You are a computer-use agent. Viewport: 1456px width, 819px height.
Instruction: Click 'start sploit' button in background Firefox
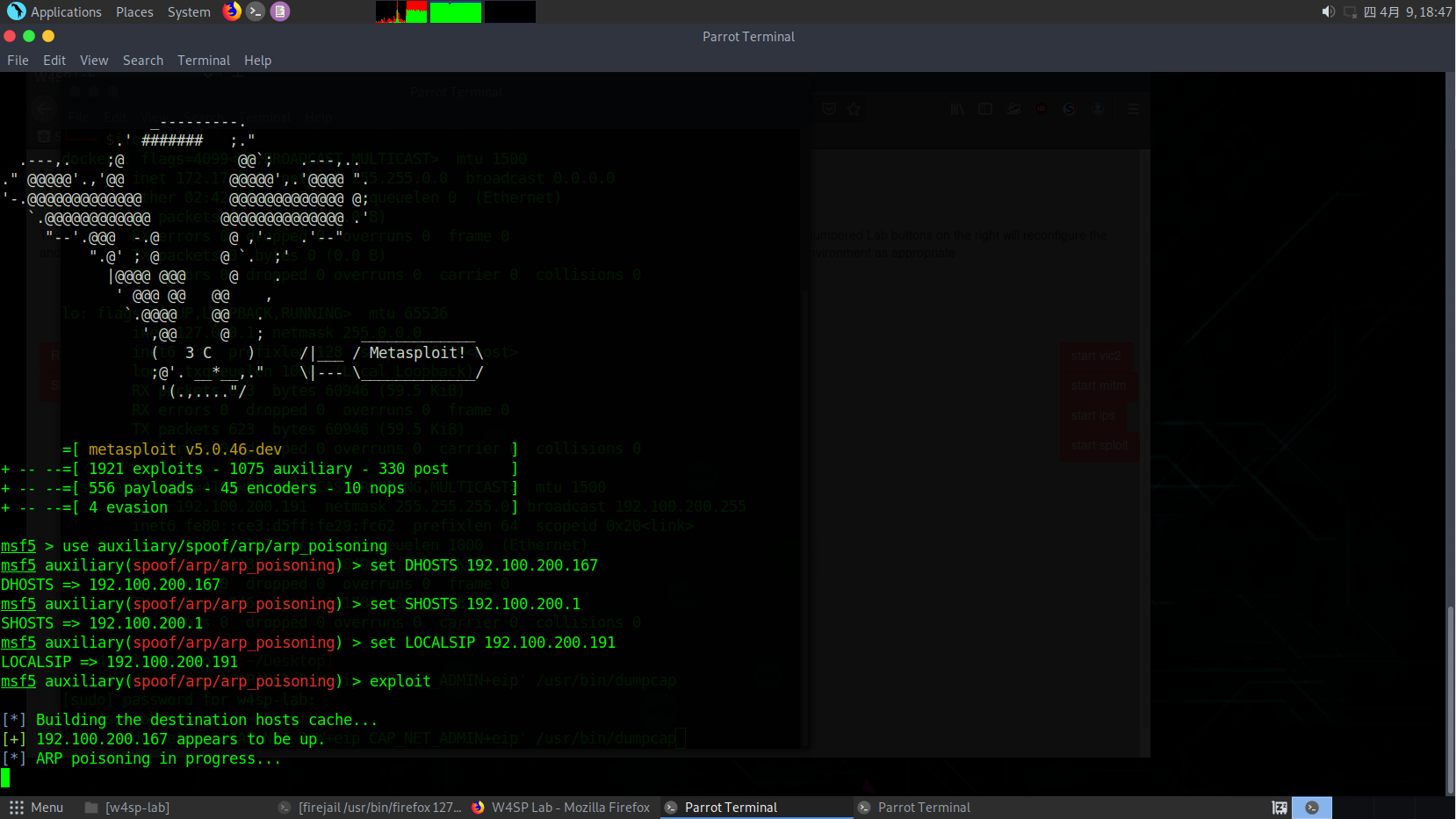click(1099, 445)
